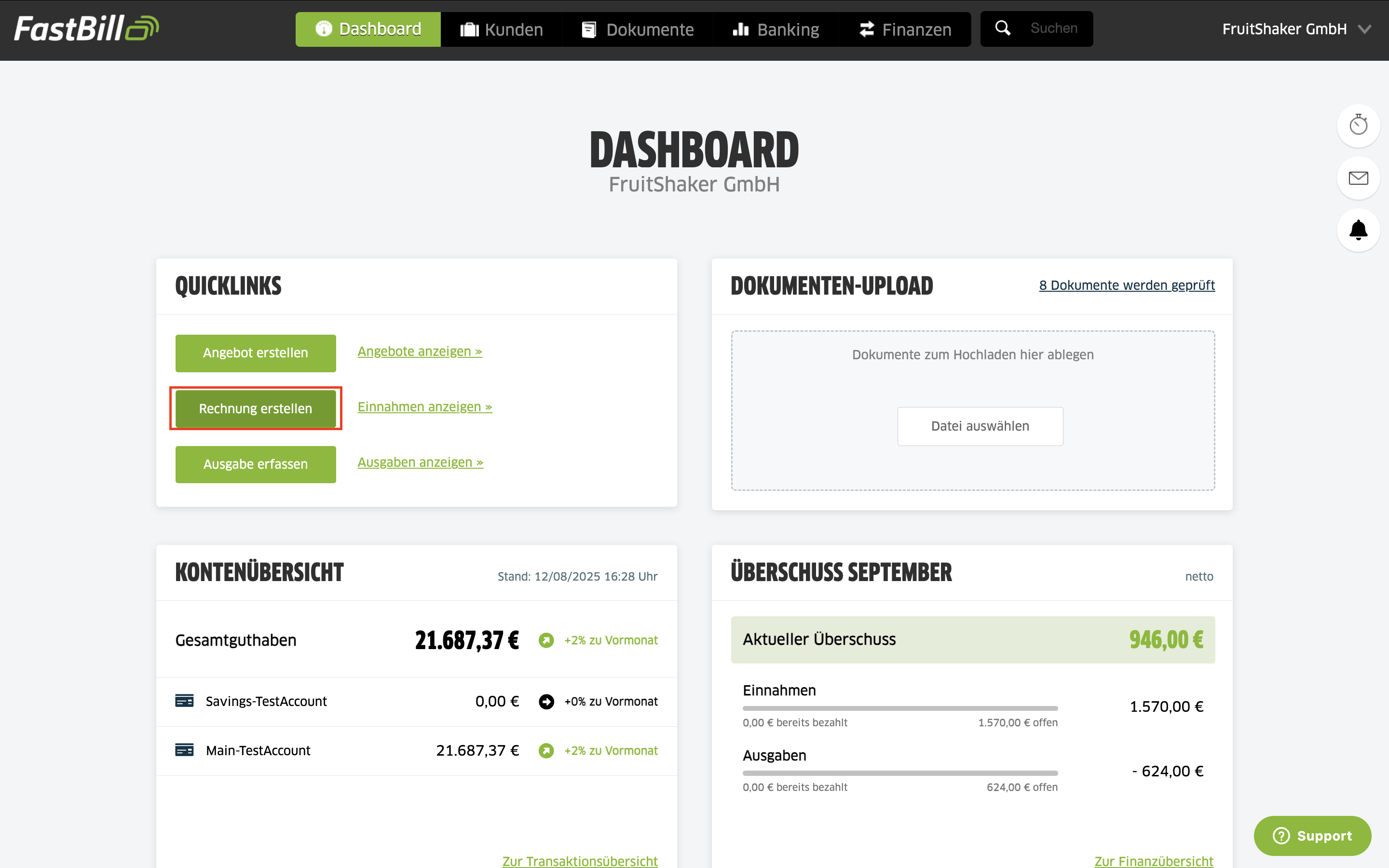Open the 8 Dokumente werden geprüft link

click(x=1127, y=285)
